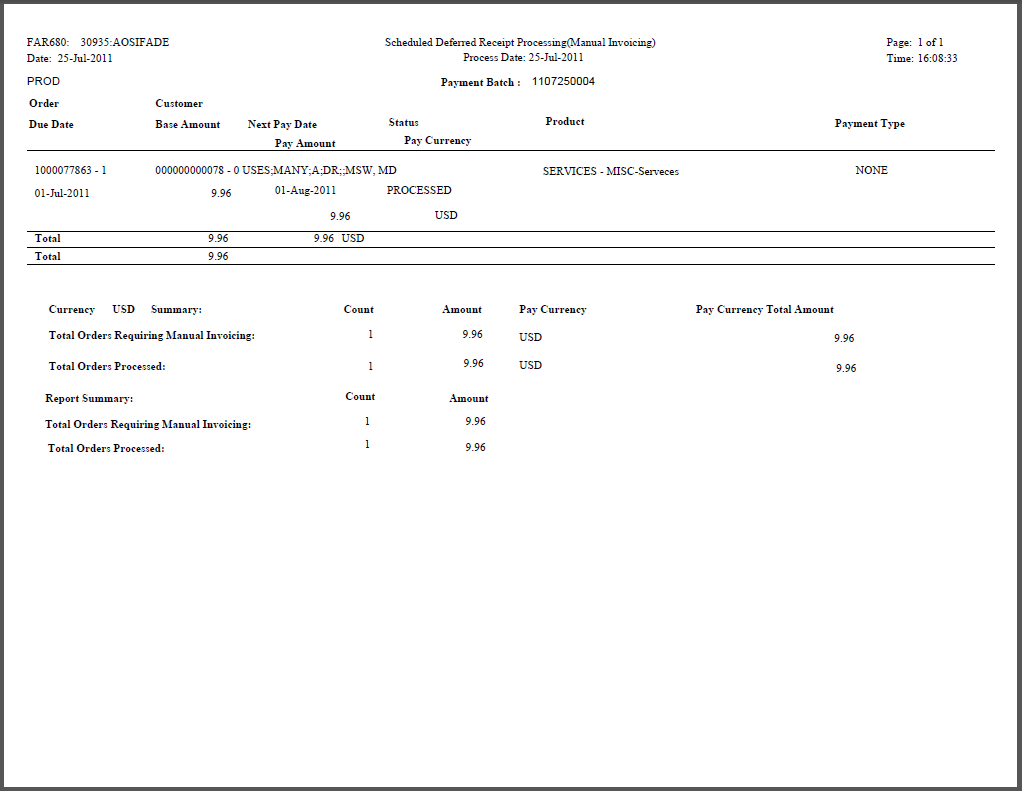Click the "Order" column header
Viewport: 1022px width, 791px height.
point(44,104)
